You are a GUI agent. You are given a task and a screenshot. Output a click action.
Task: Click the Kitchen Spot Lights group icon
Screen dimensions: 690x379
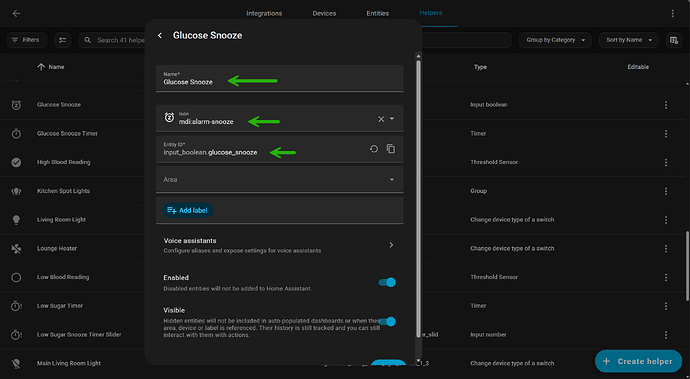pos(16,191)
